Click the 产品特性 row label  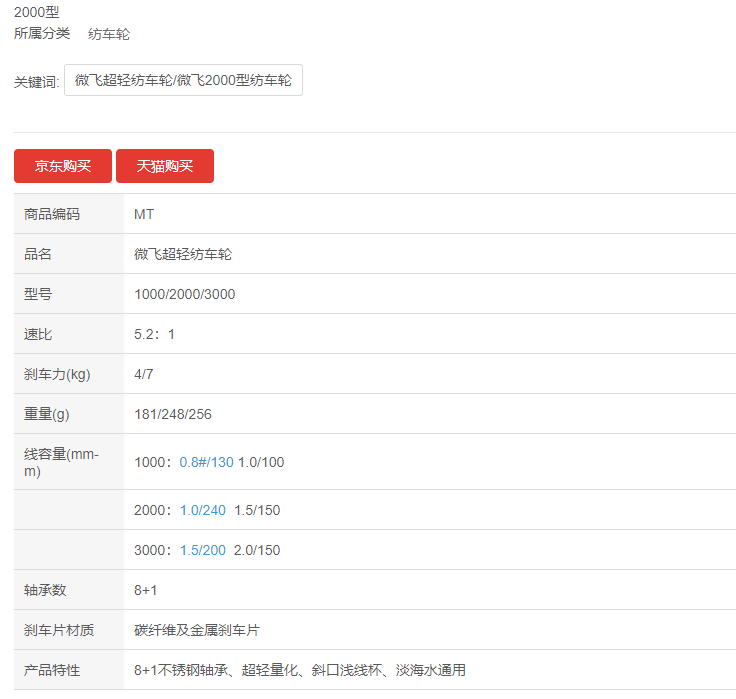52,670
